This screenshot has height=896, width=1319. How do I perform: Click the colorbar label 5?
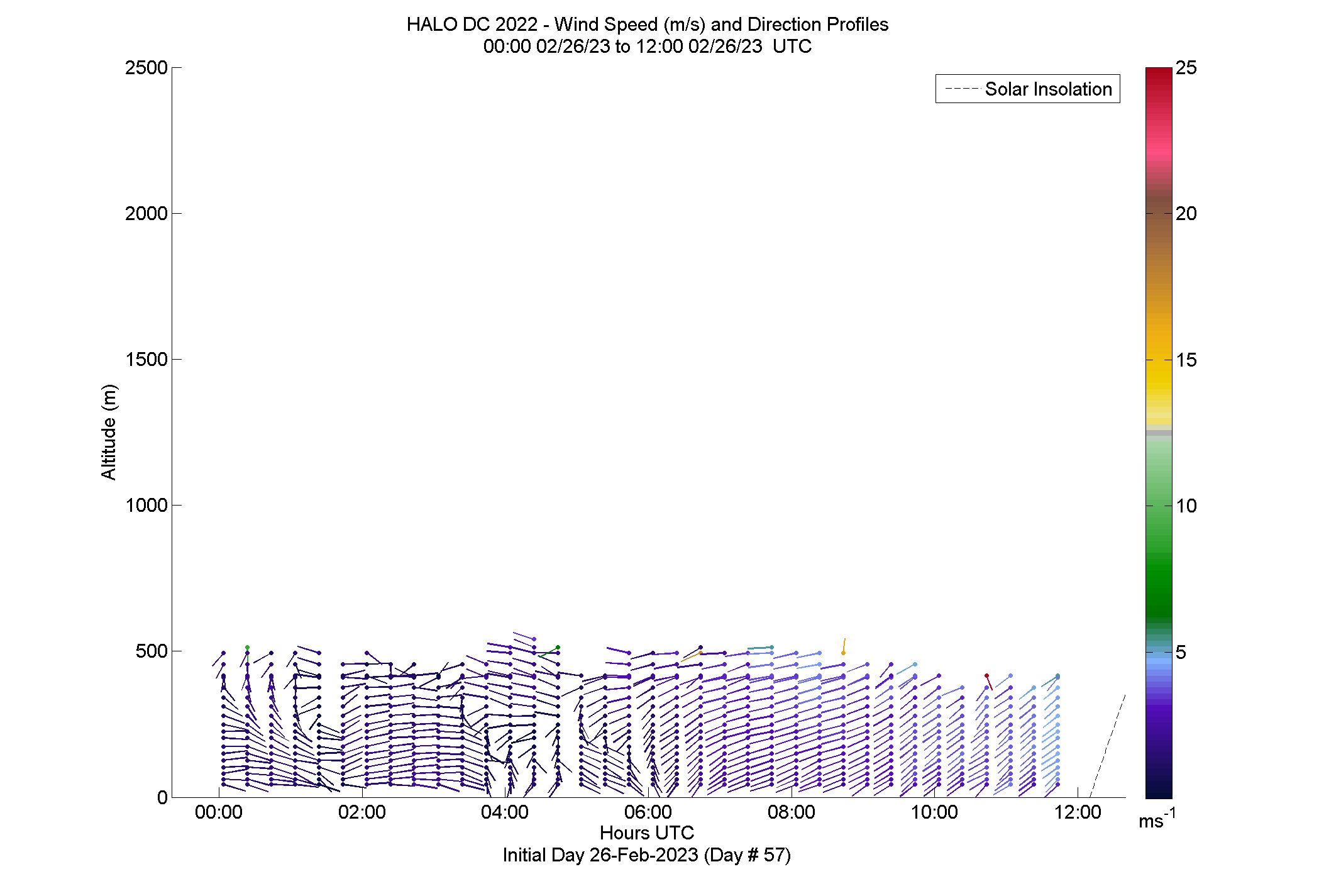coord(1181,652)
